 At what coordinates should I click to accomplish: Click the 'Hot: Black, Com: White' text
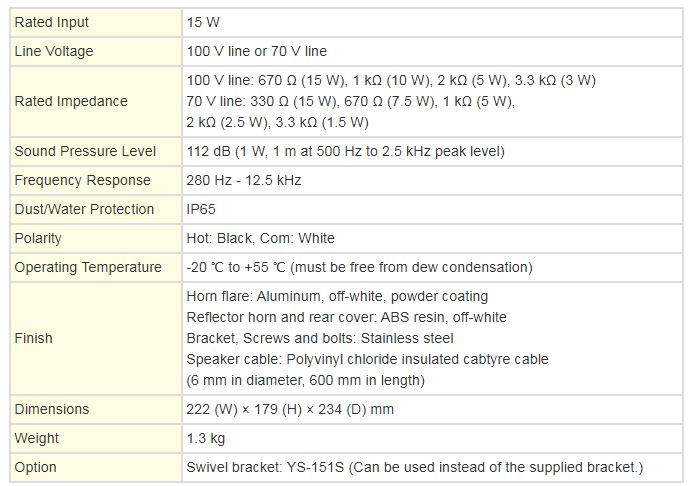point(261,239)
